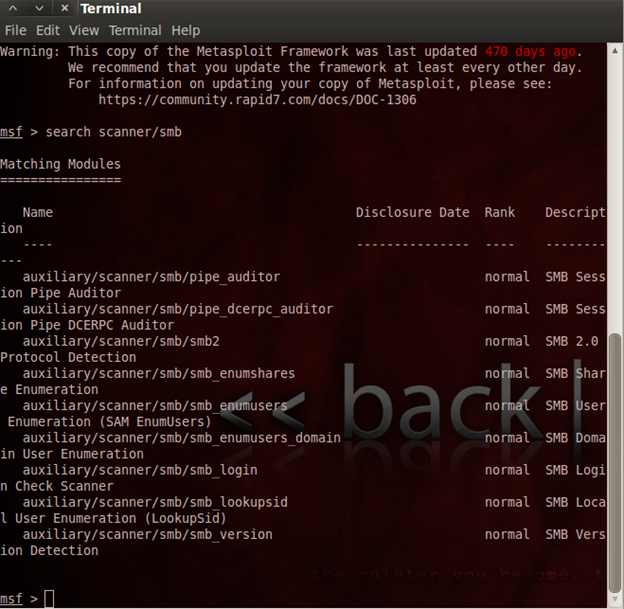Open the View menu
Viewport: 624px width, 609px height.
click(x=84, y=30)
